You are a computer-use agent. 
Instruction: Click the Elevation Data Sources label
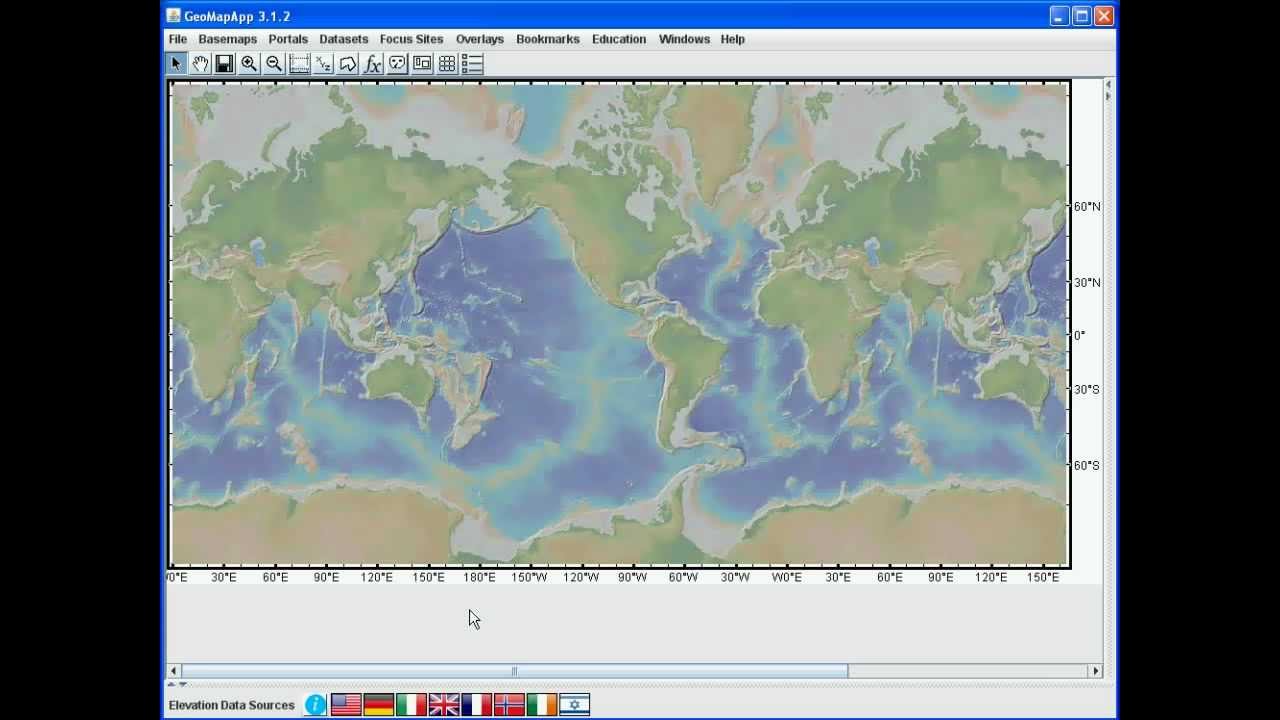[x=232, y=705]
